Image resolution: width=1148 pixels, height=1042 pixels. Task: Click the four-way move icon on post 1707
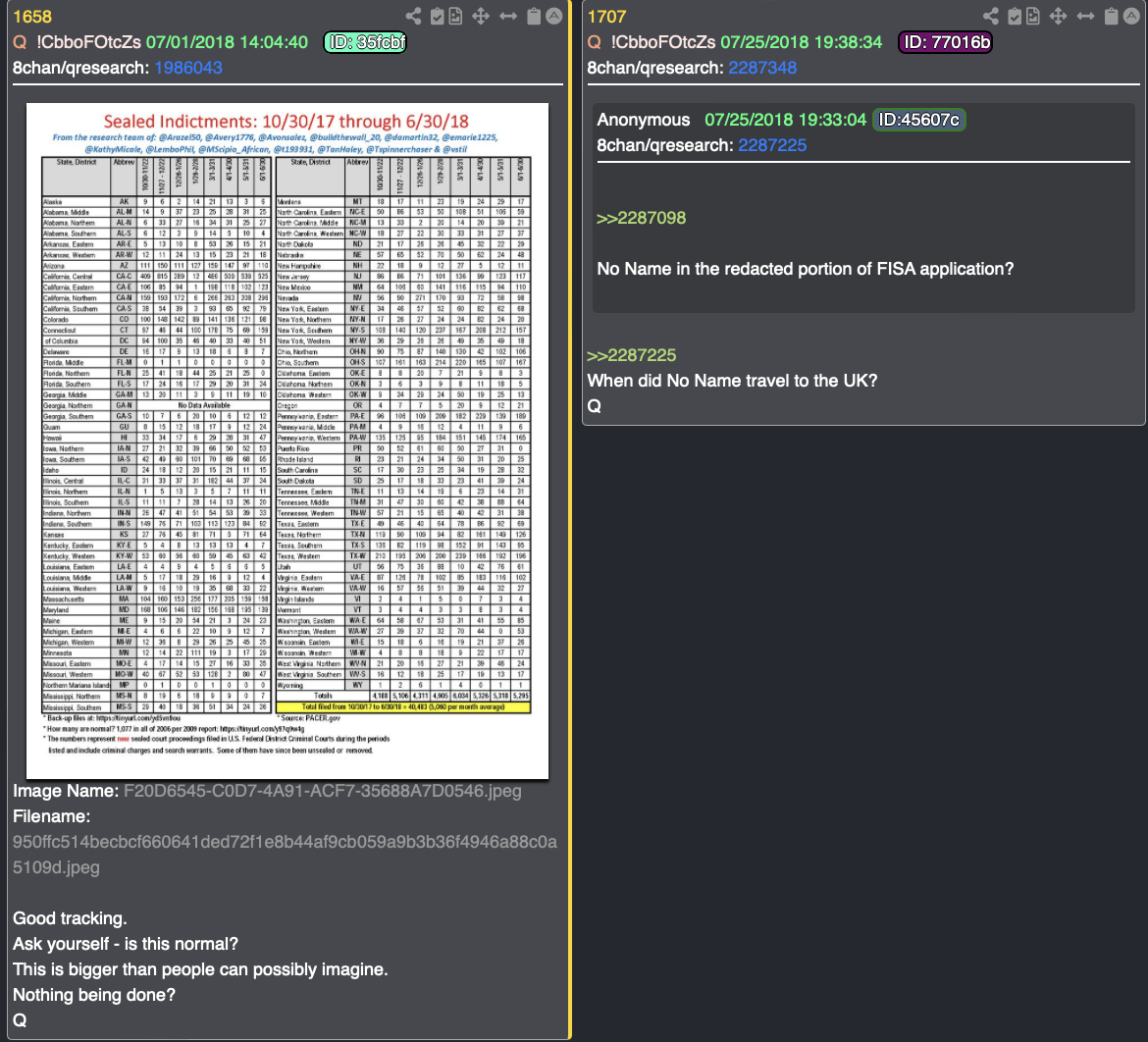point(1058,16)
